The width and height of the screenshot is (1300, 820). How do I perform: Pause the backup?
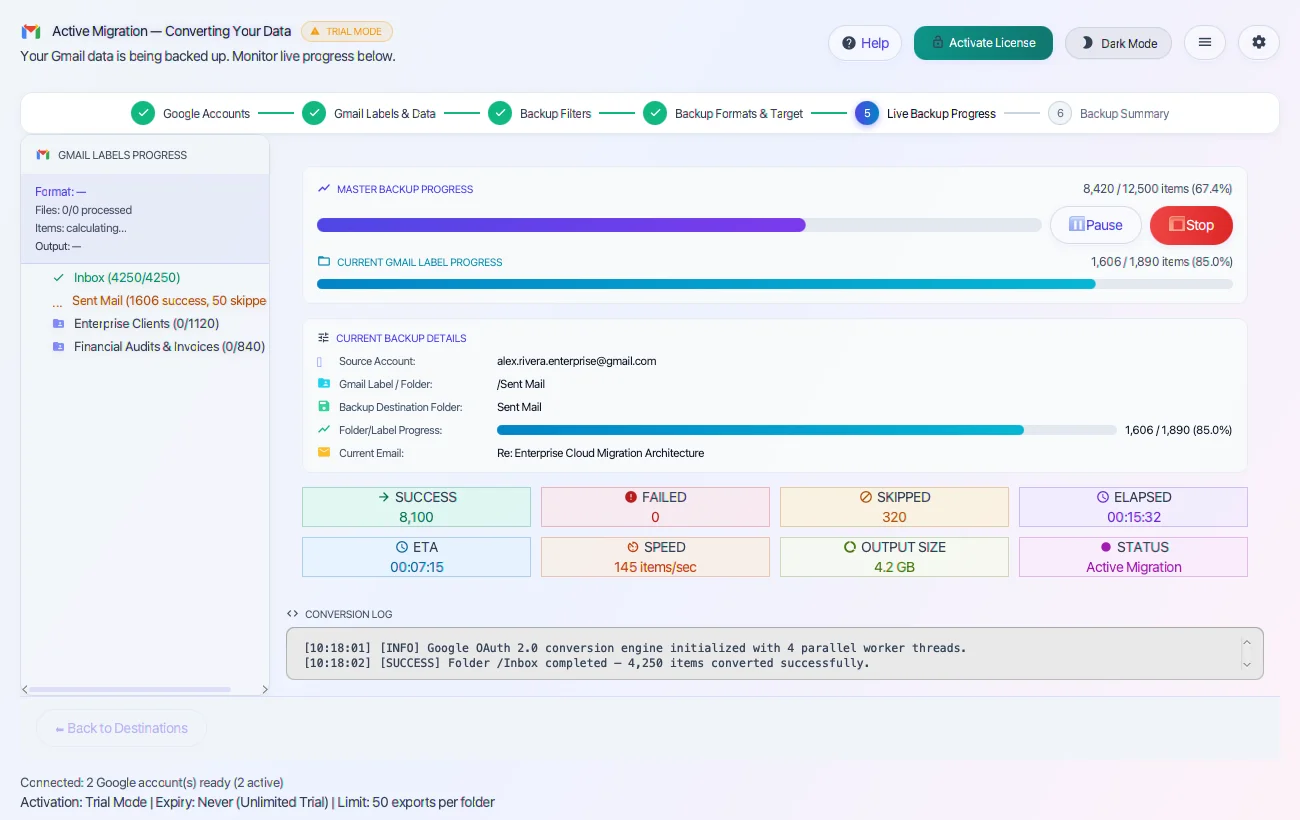(x=1096, y=225)
